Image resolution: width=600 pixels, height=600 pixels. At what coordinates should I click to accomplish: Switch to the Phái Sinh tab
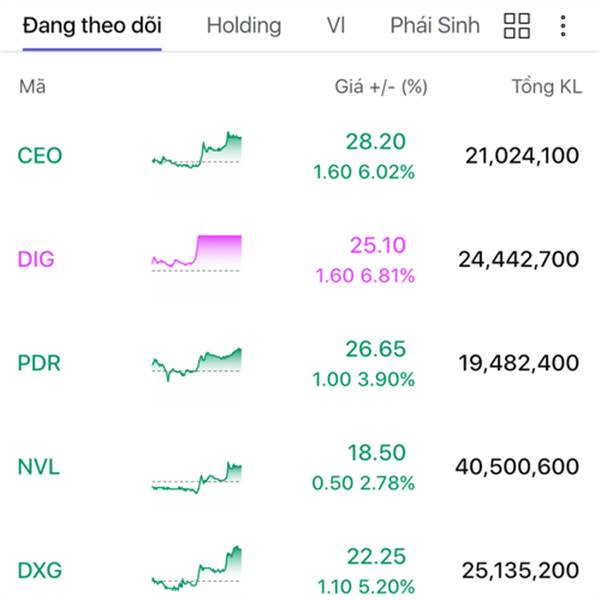pyautogui.click(x=435, y=26)
